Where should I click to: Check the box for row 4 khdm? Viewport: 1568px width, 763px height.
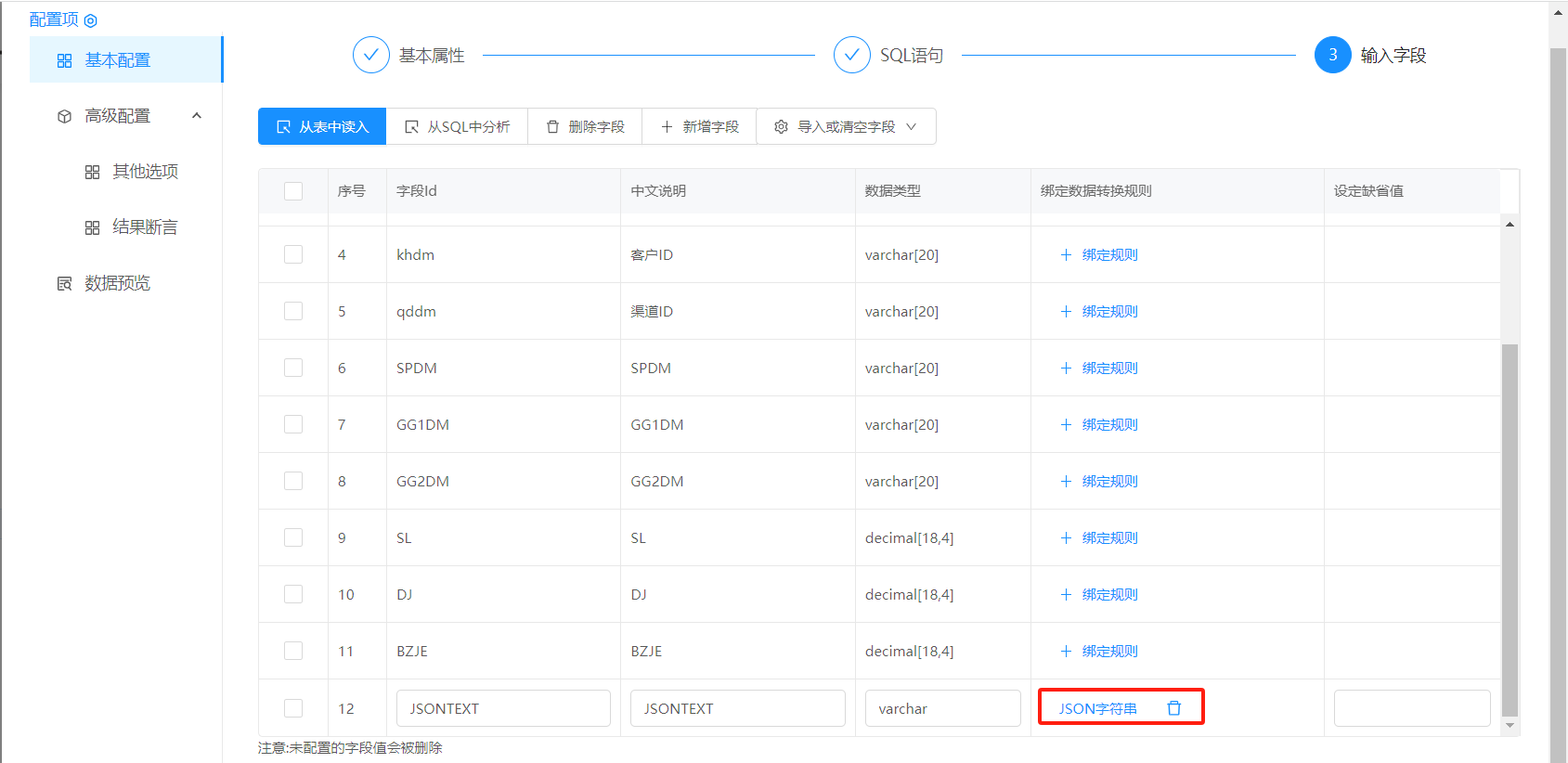293,254
